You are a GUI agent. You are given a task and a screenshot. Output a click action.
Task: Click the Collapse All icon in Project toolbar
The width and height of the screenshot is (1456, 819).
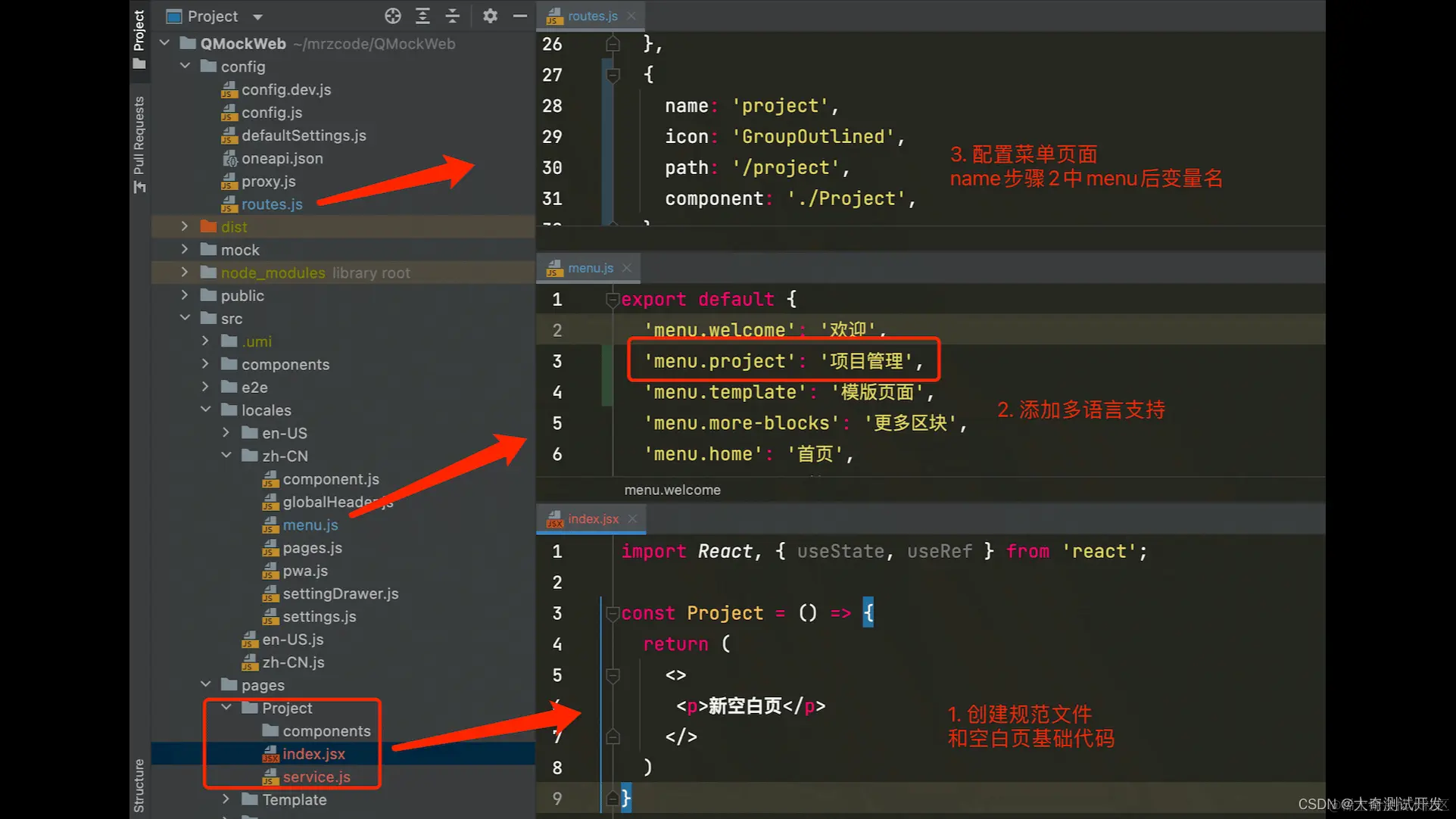[452, 16]
